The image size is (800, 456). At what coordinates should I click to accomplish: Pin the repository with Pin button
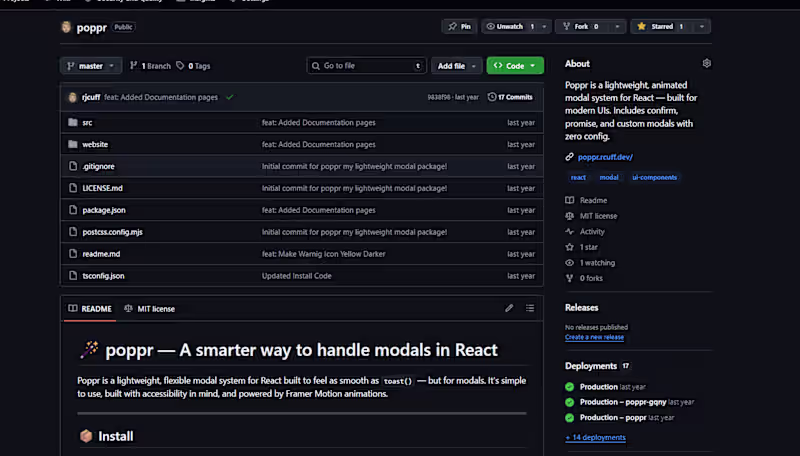pos(459,27)
